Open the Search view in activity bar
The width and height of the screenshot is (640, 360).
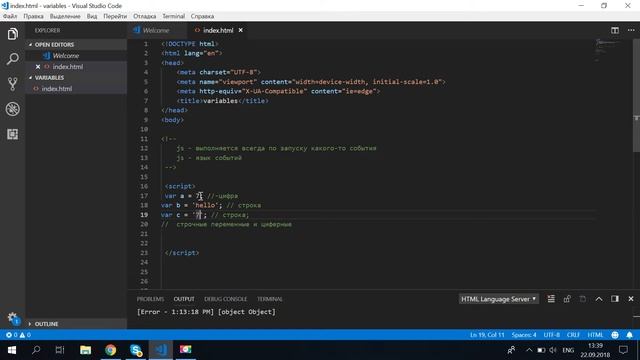point(12,59)
